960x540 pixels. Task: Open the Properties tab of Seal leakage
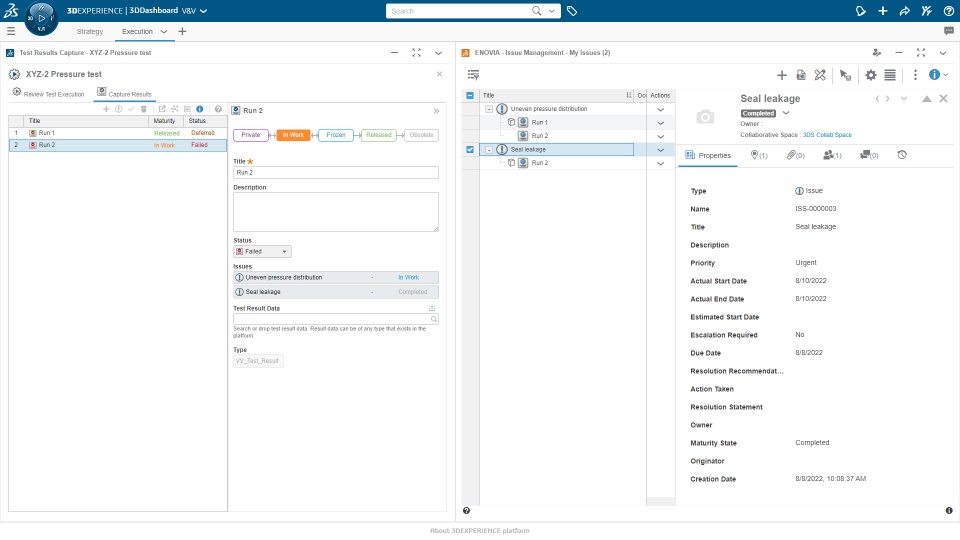click(x=708, y=156)
